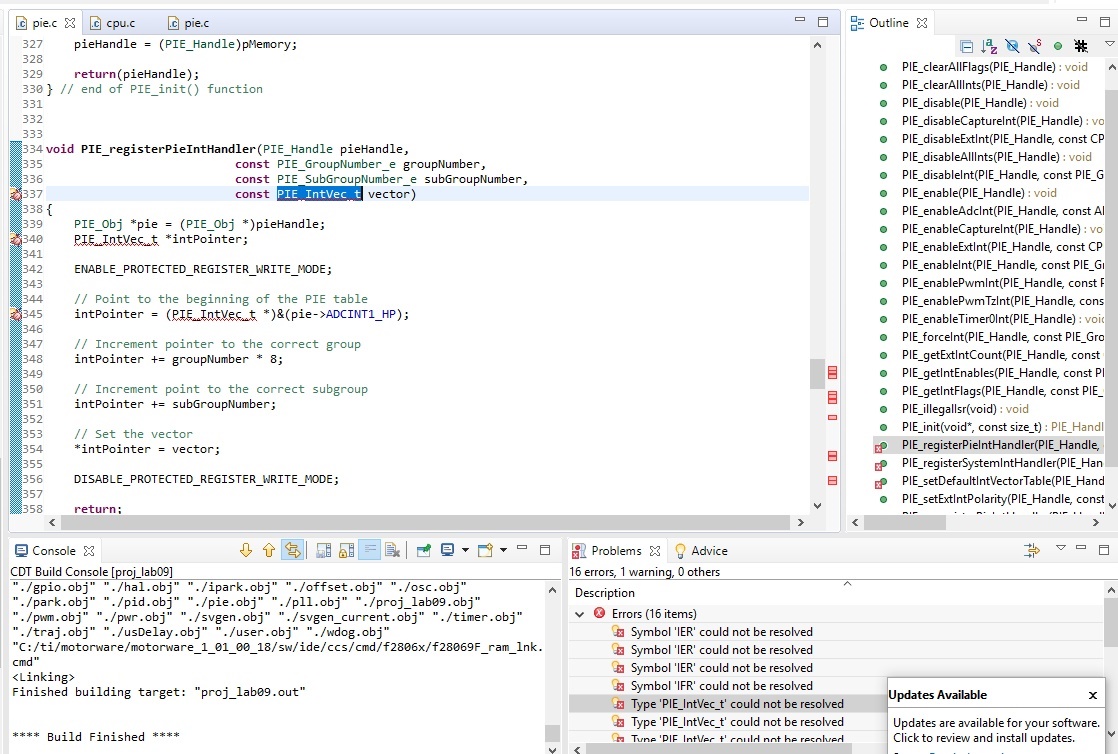Screen dimensions: 1118x754
Task: Pin the build console
Action: tap(425, 549)
